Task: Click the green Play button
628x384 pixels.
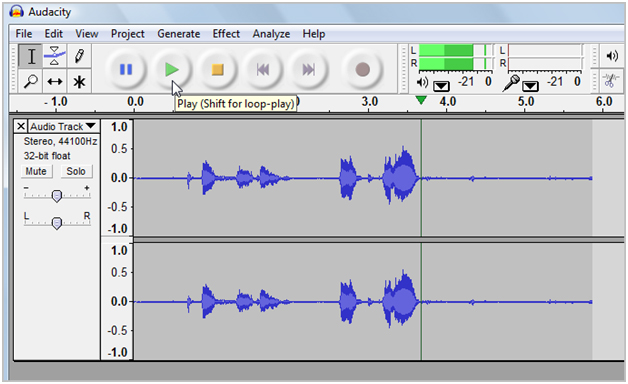Action: coord(172,70)
